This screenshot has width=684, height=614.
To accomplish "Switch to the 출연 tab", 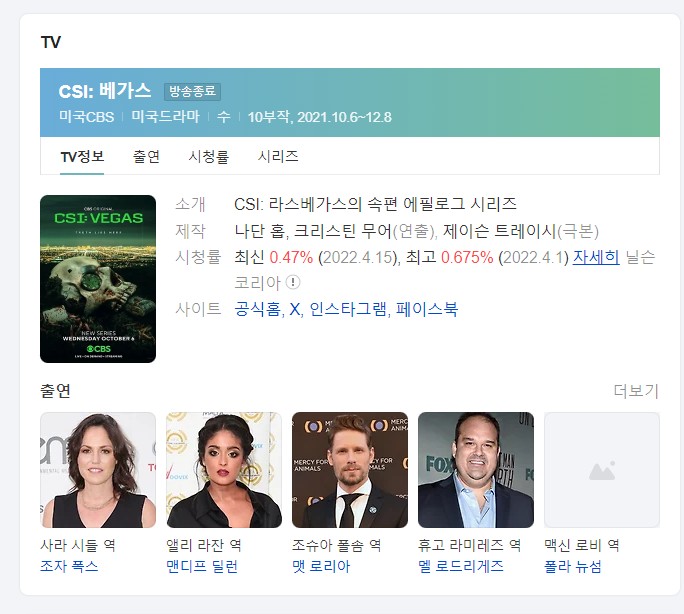I will 146,156.
